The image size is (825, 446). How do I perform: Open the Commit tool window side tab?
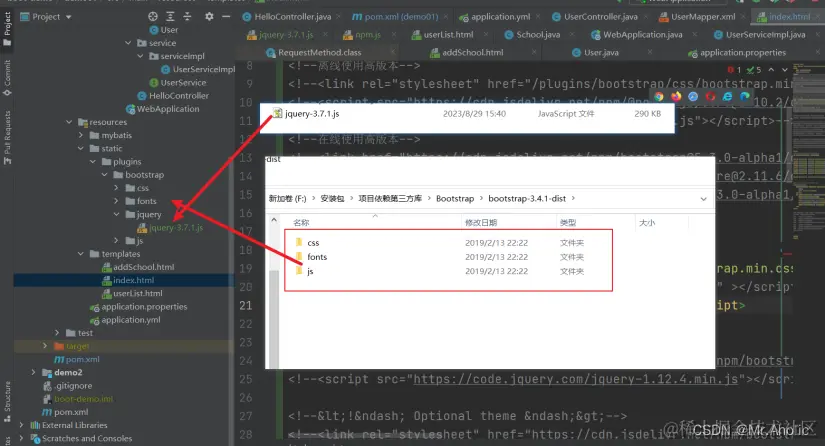point(7,78)
